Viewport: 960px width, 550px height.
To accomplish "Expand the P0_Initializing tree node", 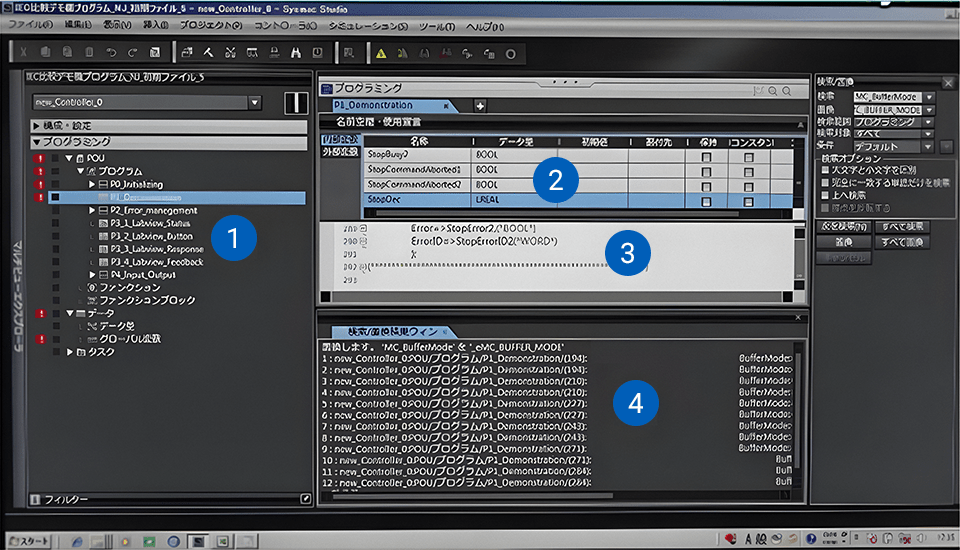I will click(x=92, y=184).
